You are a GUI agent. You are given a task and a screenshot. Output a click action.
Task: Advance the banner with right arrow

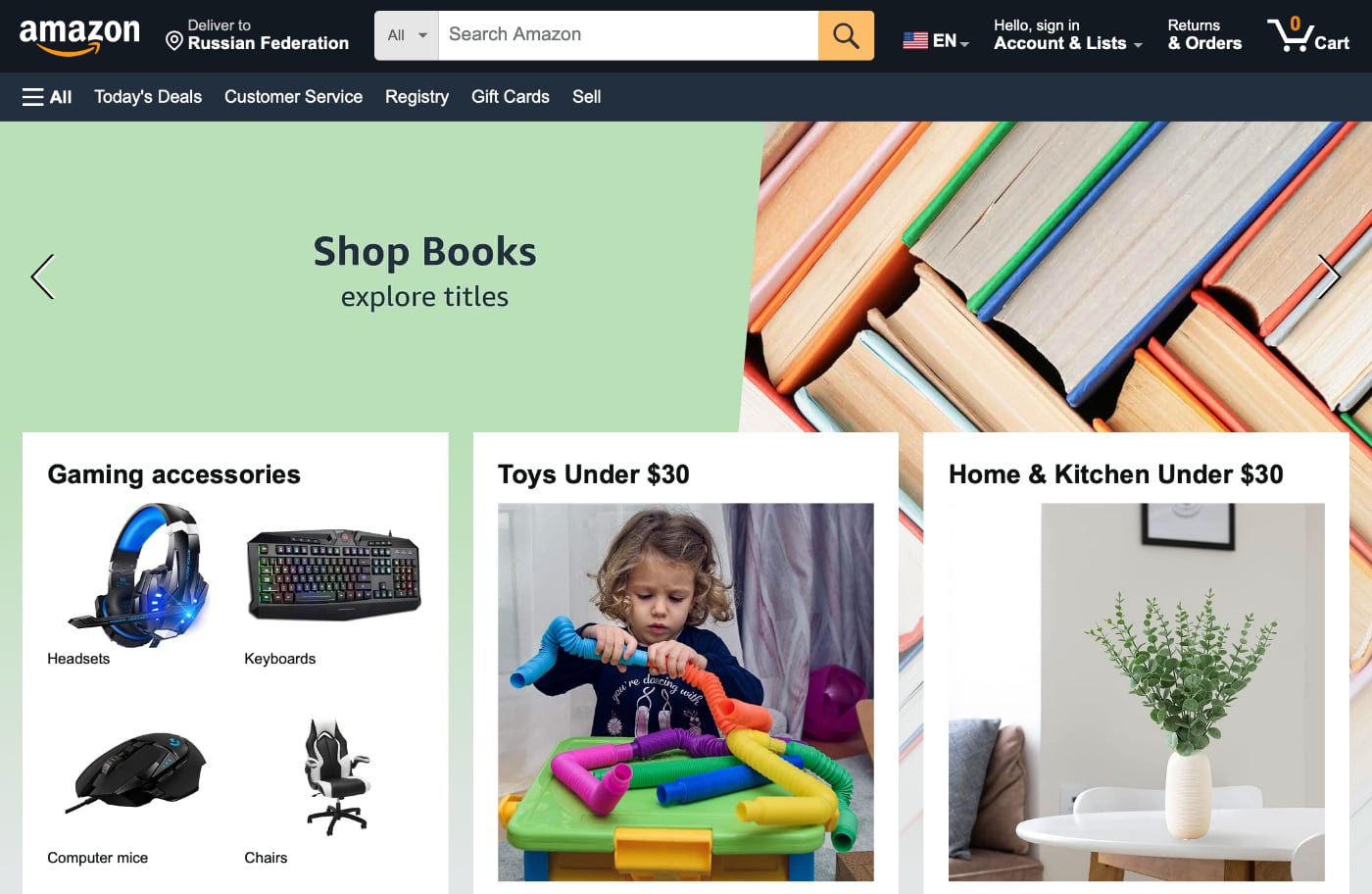[x=1328, y=276]
